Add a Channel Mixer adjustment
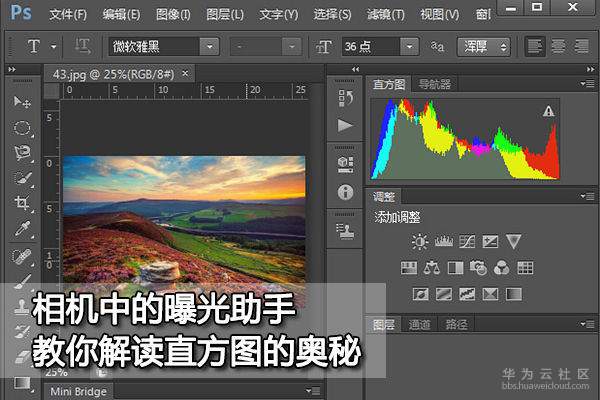 [502, 268]
